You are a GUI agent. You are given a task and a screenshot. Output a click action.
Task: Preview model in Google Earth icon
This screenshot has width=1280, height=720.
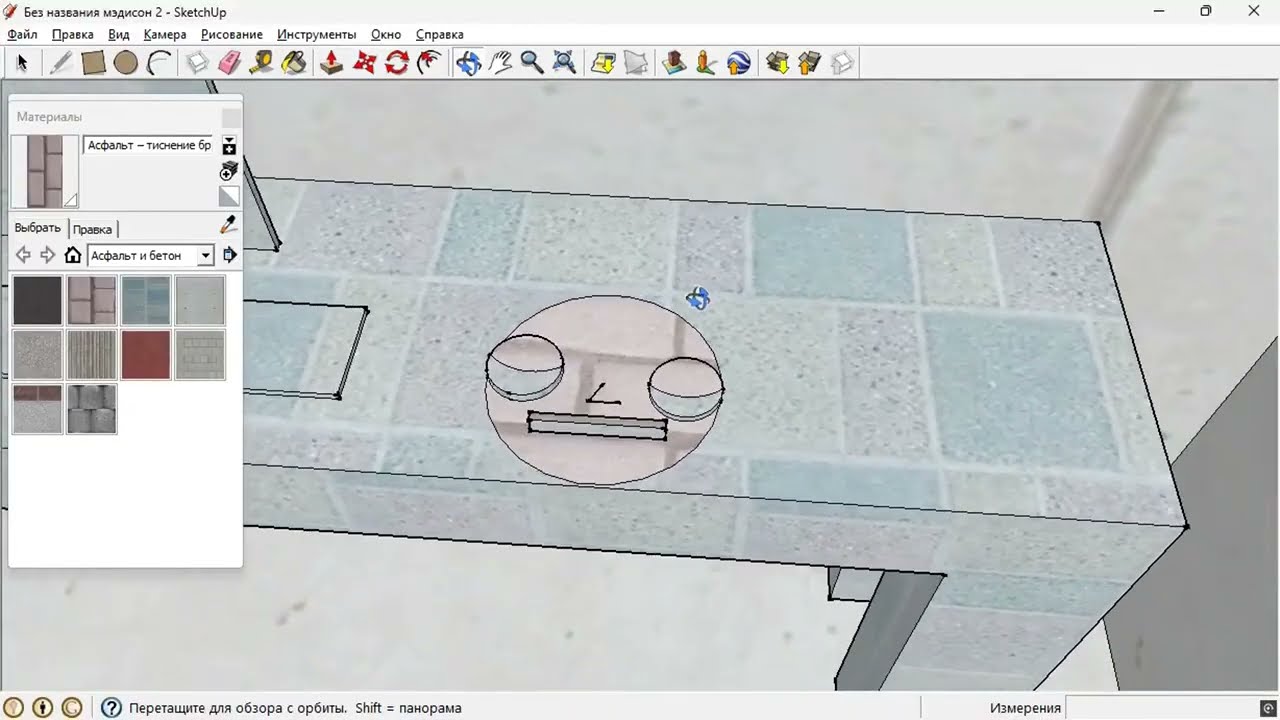tap(738, 63)
